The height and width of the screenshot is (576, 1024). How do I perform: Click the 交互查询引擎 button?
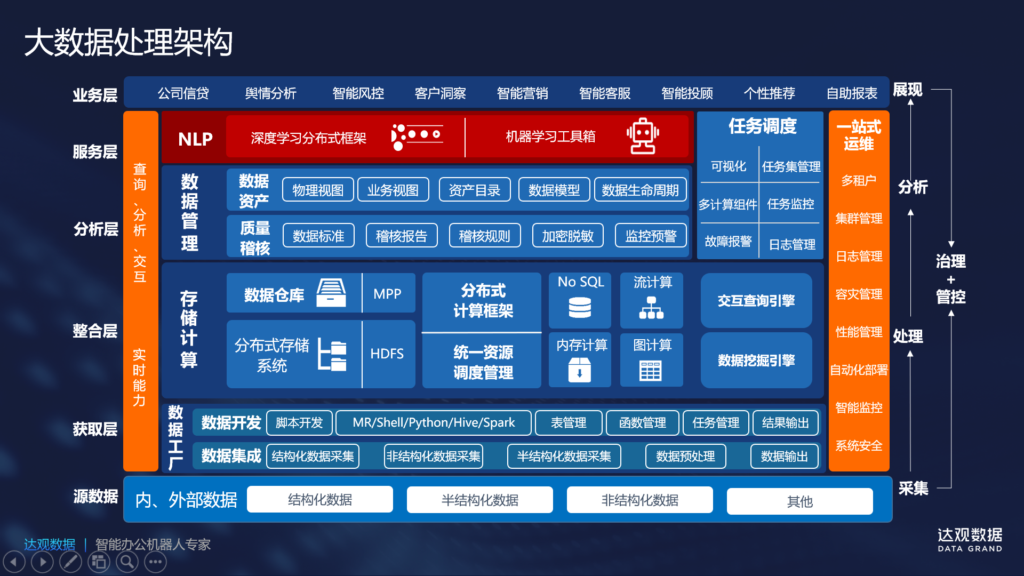[x=756, y=300]
